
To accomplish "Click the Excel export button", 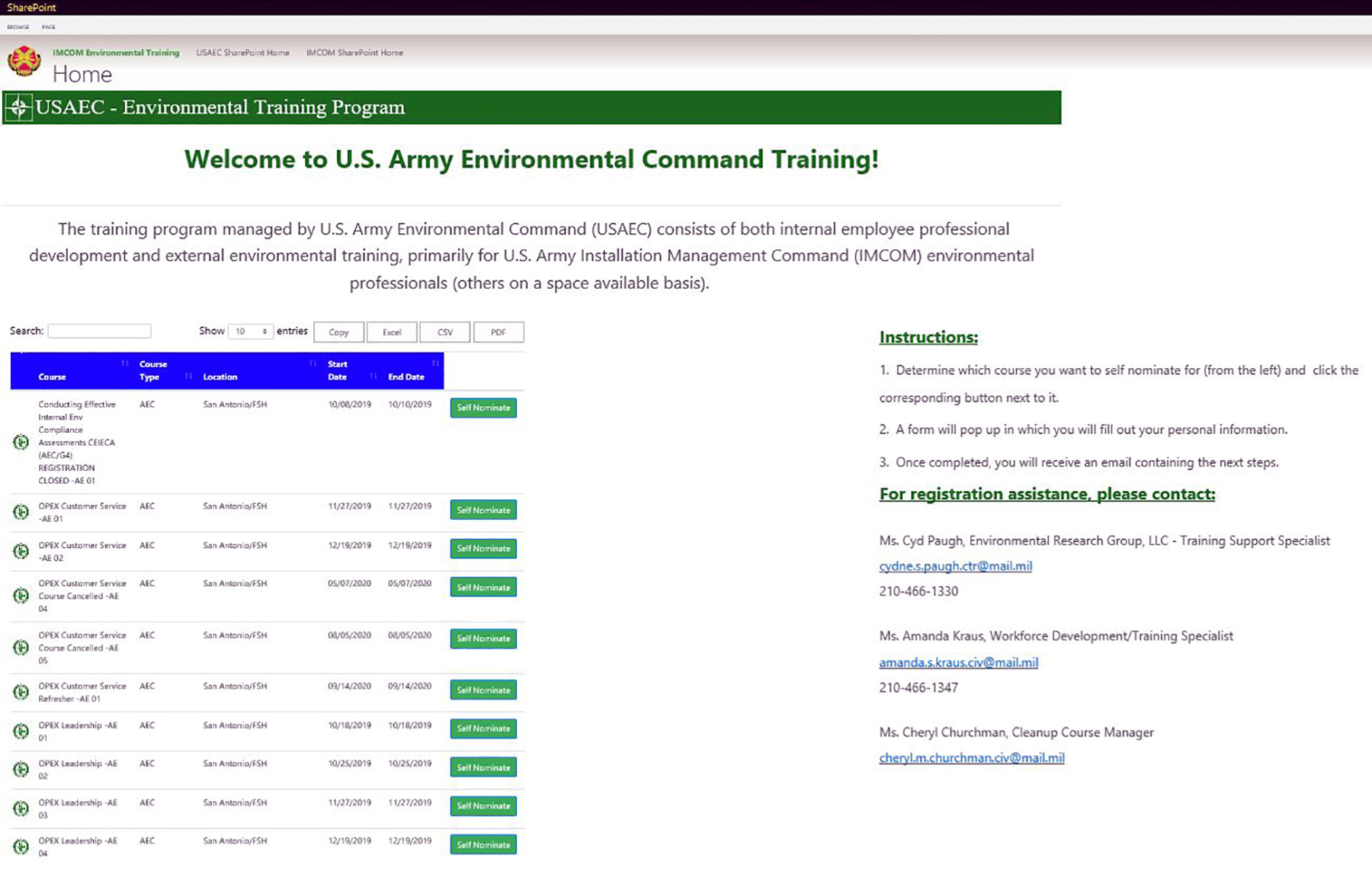I will [392, 331].
